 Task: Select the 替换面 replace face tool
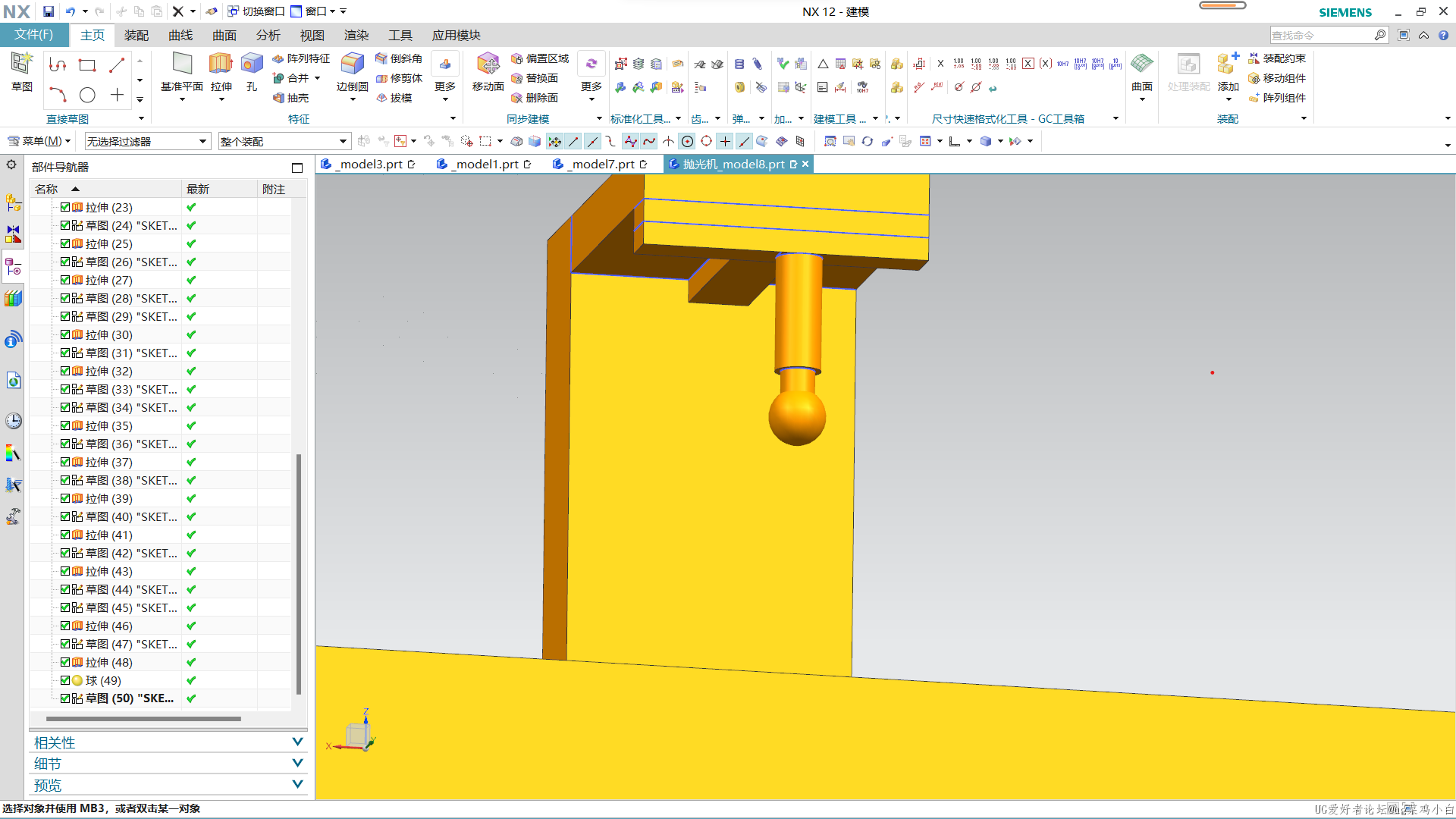[535, 78]
